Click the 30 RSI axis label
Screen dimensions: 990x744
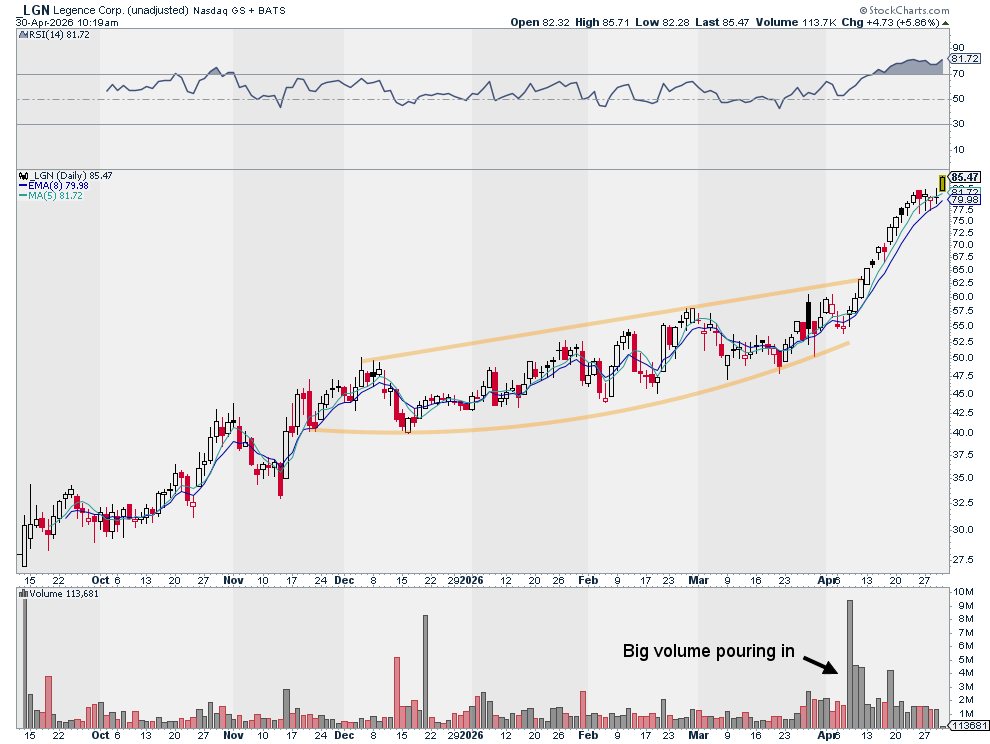tap(958, 124)
